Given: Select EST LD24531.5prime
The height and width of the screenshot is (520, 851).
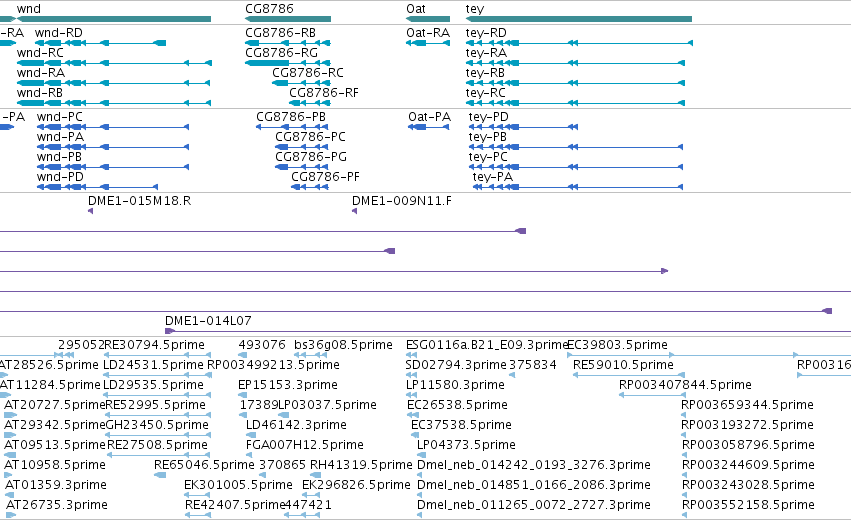Looking at the screenshot, I should click(x=154, y=365).
